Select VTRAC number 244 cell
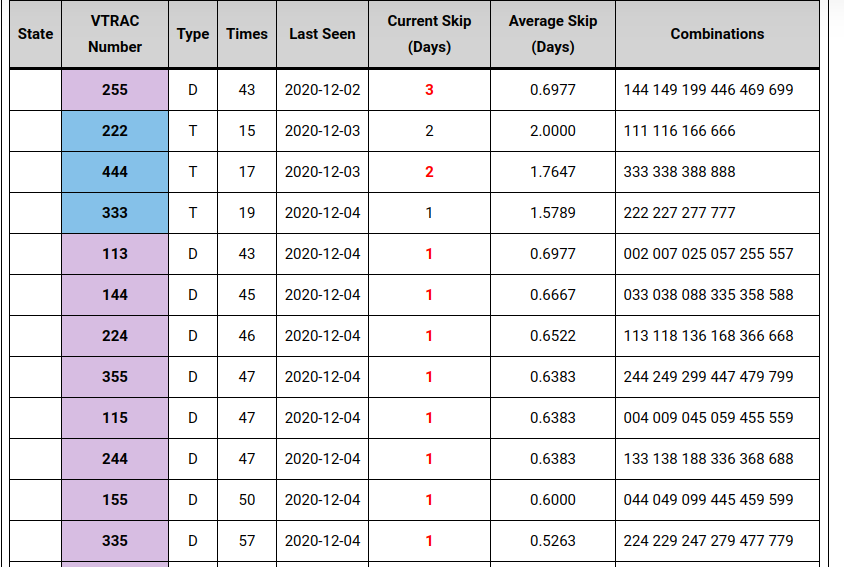 [x=115, y=458]
